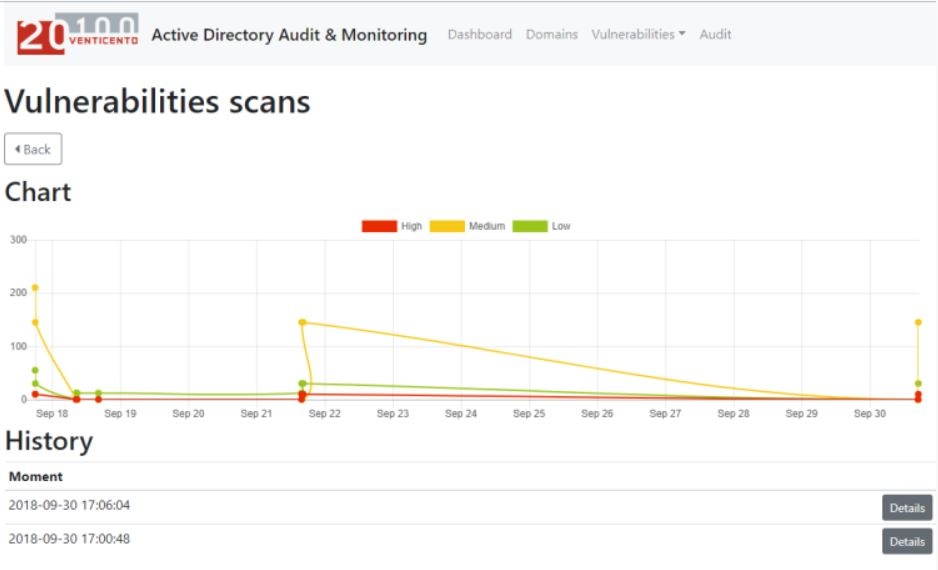Click the green Low point near Sep 22
Viewport: 938px width, 570px height.
(303, 384)
